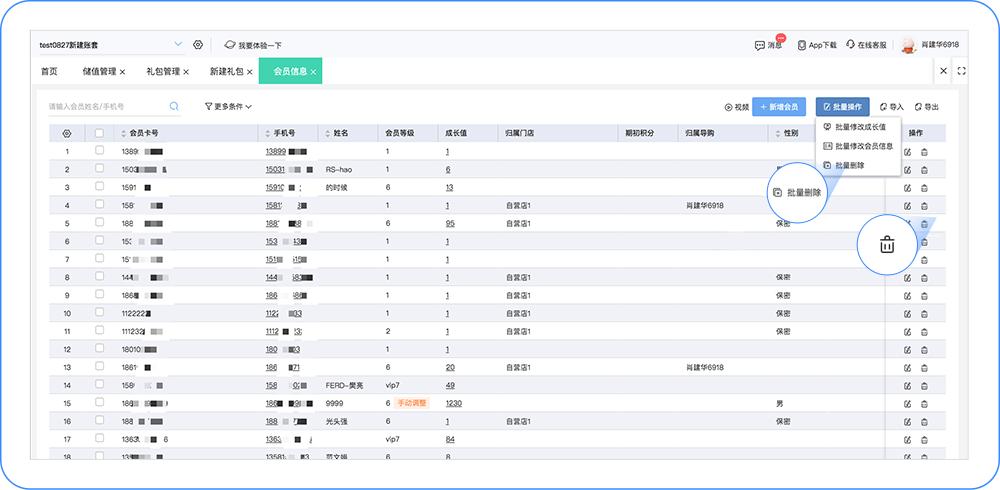The width and height of the screenshot is (1000, 490).
Task: Open the 消息 messages icon
Action: (760, 45)
